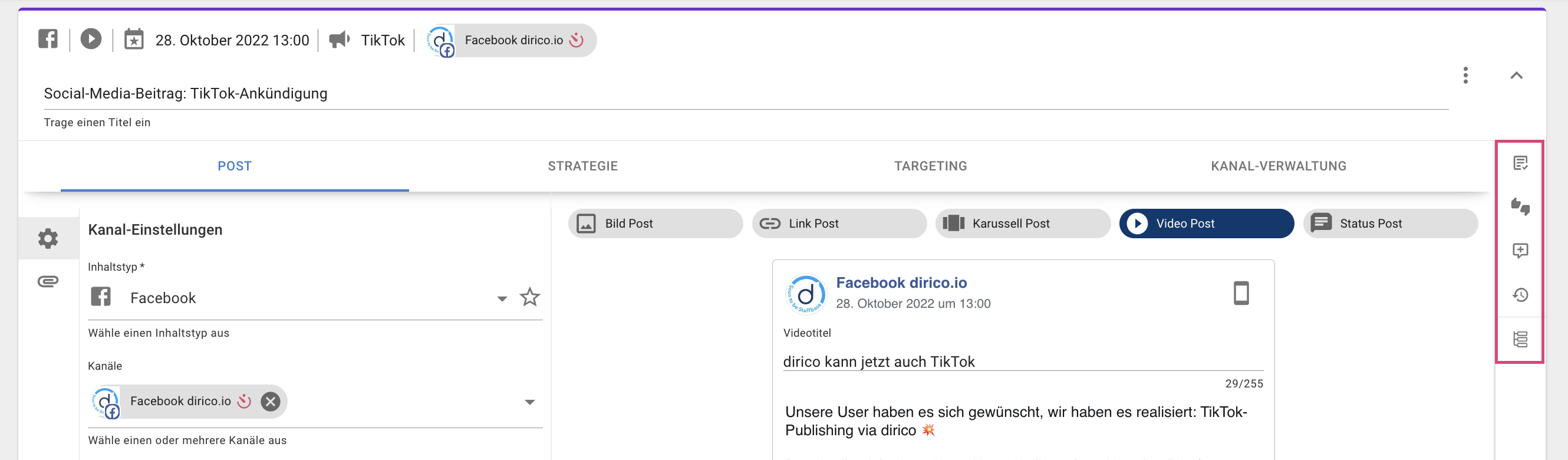Click the dirico profile picture in post preview
1568x460 pixels.
[x=805, y=294]
